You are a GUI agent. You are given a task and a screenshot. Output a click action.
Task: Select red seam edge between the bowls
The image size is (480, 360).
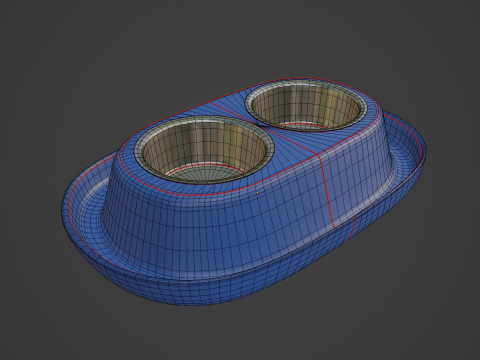(x=263, y=128)
